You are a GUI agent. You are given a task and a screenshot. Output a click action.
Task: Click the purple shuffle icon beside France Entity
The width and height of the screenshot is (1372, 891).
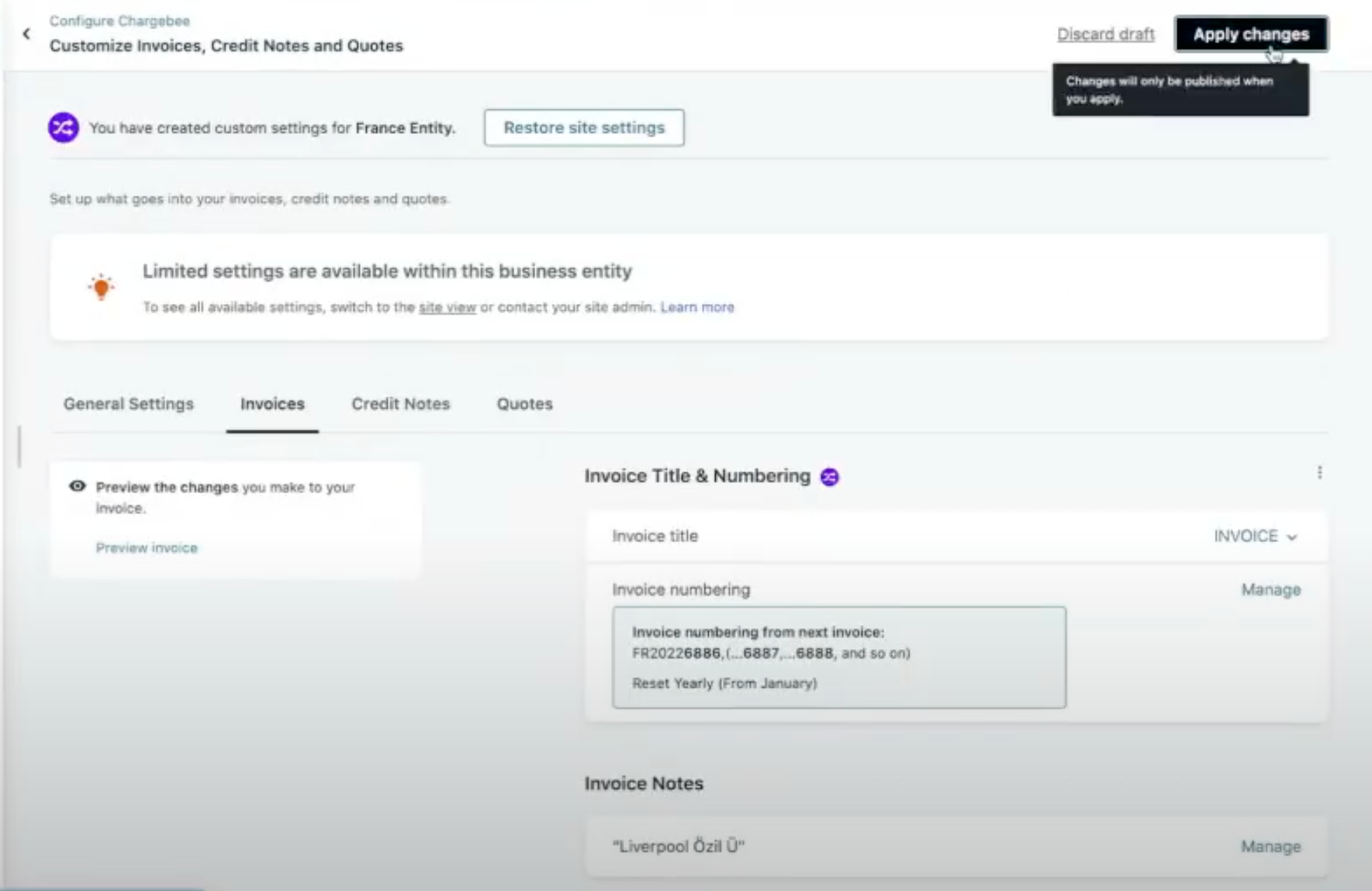coord(64,127)
